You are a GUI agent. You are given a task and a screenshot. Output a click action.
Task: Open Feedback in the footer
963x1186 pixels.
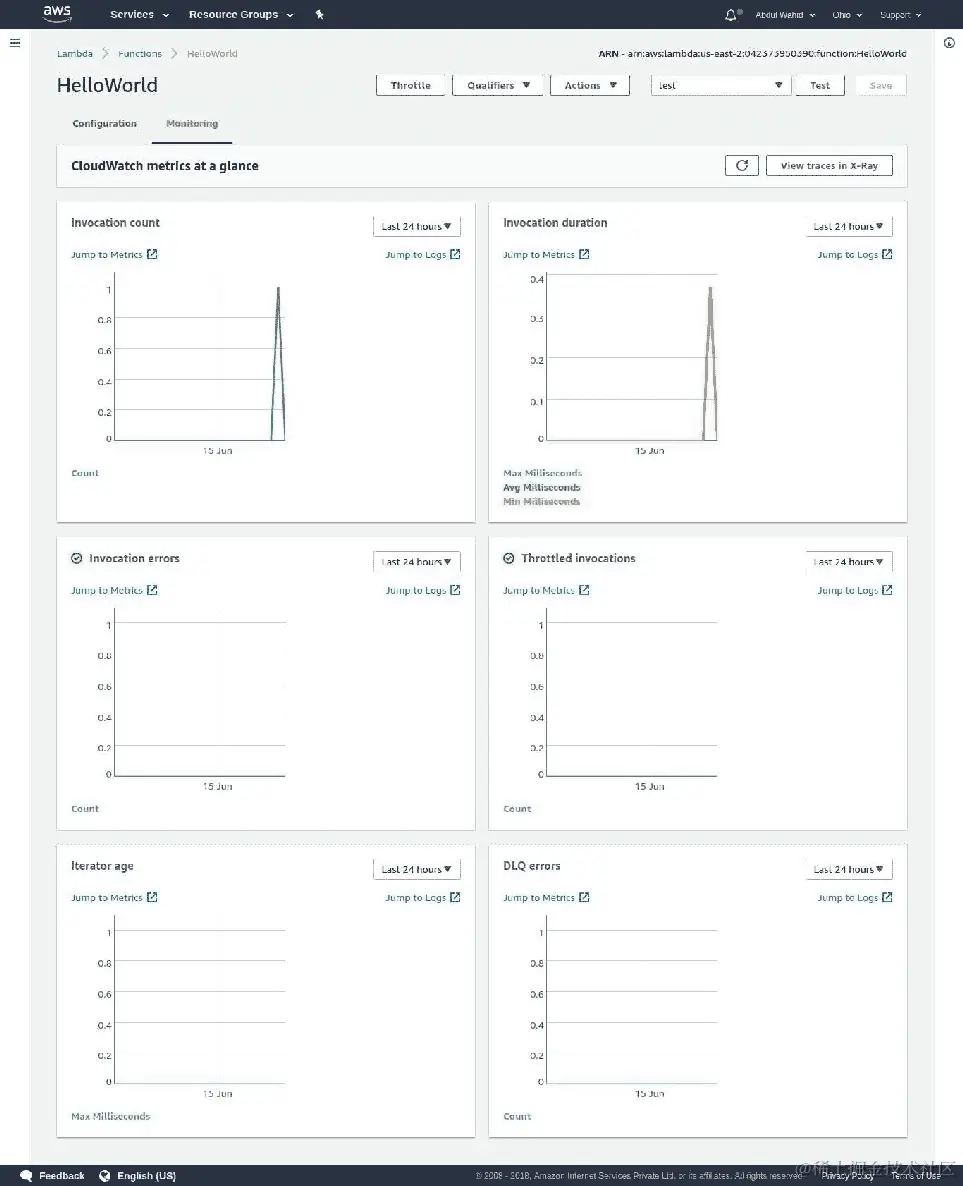pos(61,1175)
